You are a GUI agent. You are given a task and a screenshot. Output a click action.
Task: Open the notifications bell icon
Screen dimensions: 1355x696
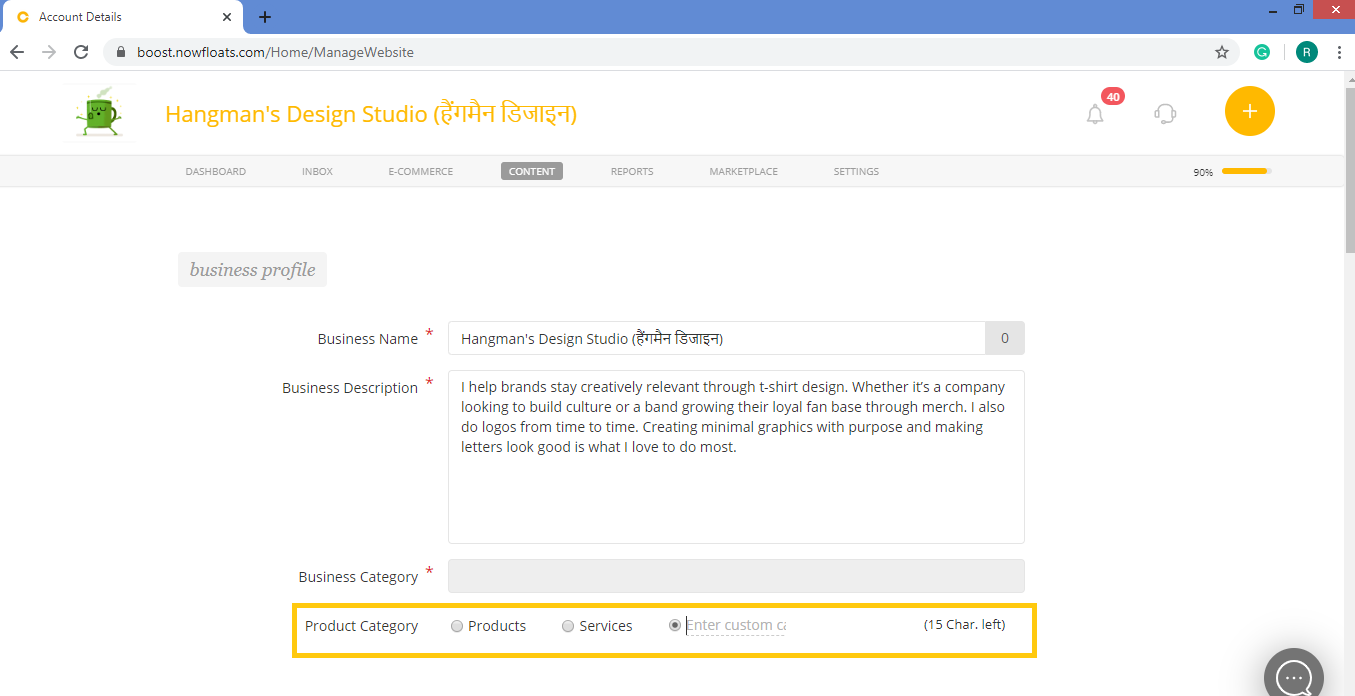tap(1095, 114)
